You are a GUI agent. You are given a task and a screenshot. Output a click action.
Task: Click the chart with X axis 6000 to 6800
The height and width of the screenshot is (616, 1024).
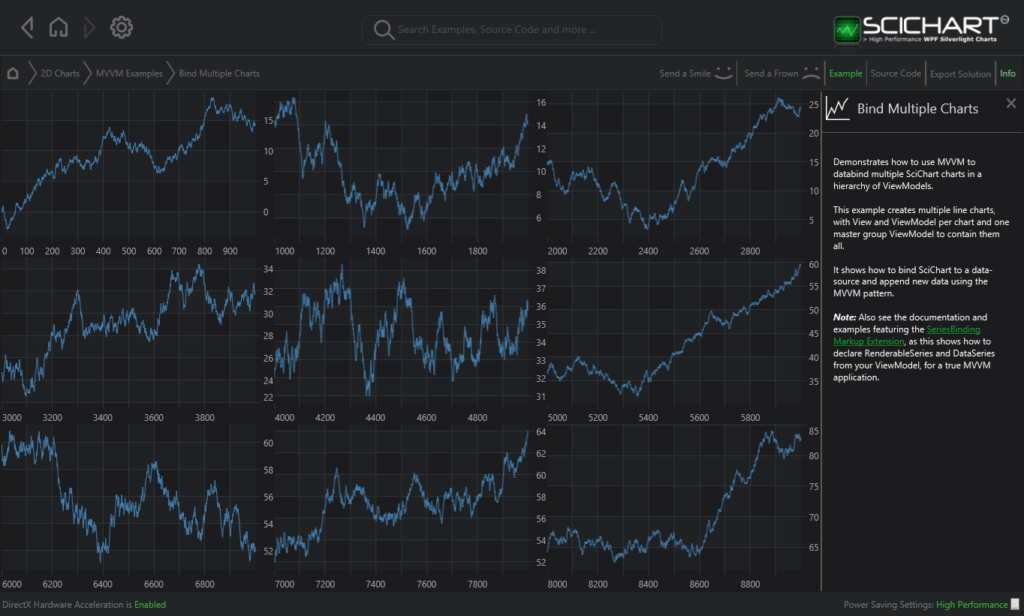coord(129,498)
